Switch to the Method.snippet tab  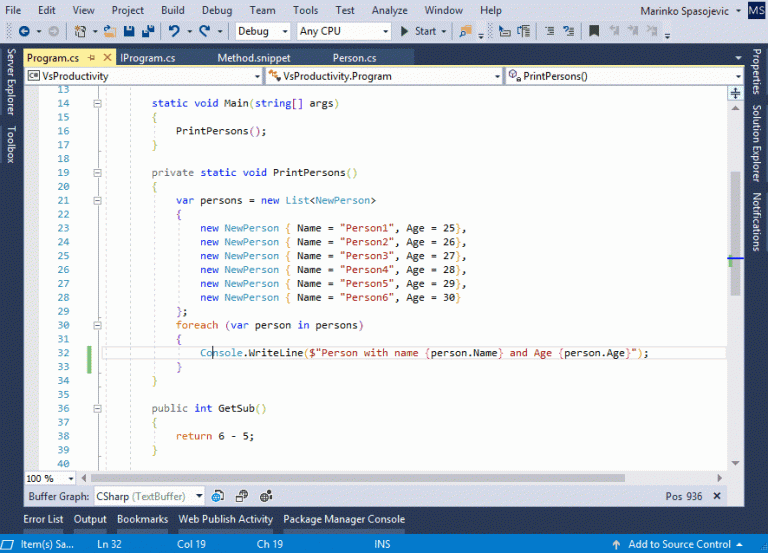pyautogui.click(x=253, y=58)
